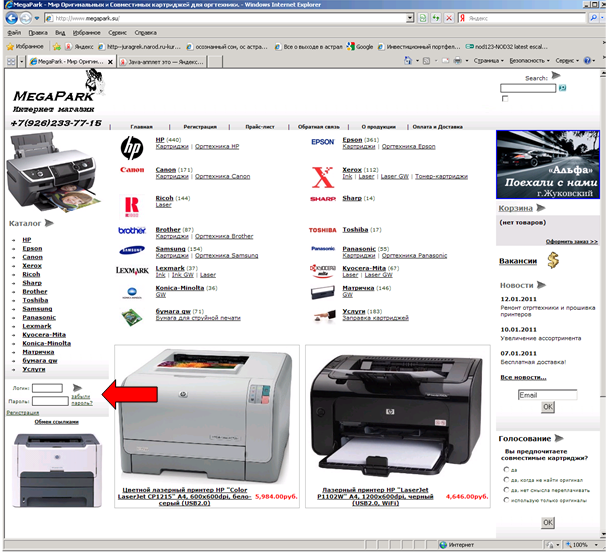This screenshot has height=553, width=609.
Task: Open the Вид menu
Action: click(x=60, y=33)
